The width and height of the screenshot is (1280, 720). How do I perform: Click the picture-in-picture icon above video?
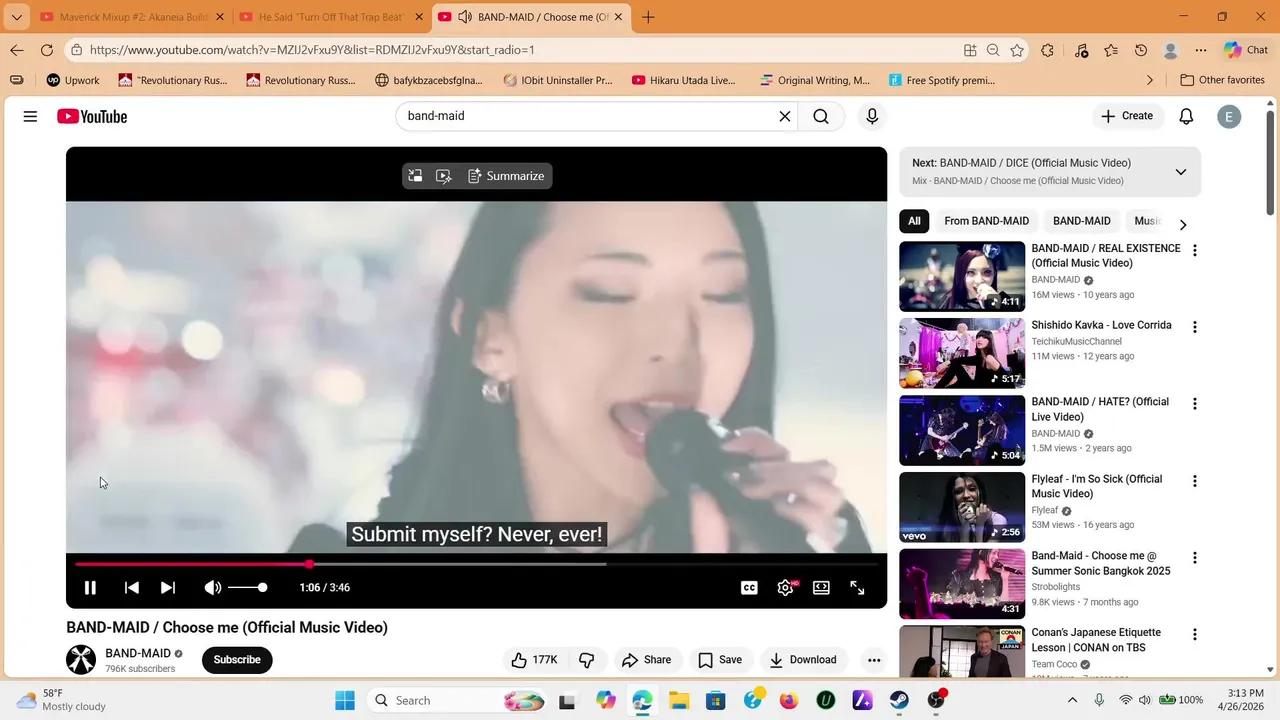pyautogui.click(x=415, y=176)
